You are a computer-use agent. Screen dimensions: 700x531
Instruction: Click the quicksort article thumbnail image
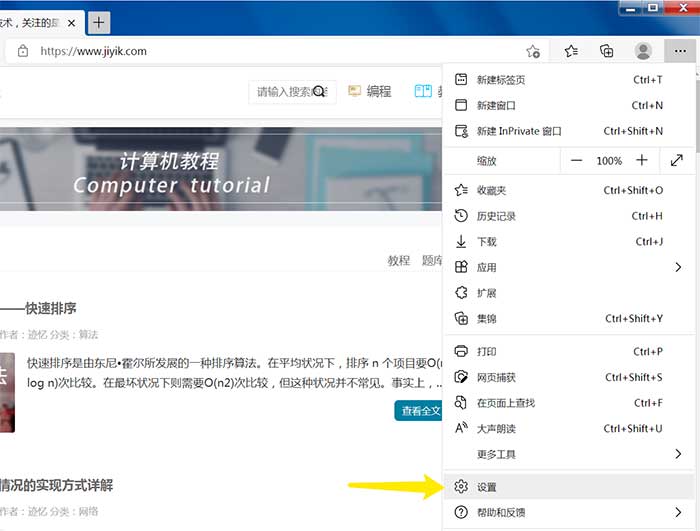[7, 393]
